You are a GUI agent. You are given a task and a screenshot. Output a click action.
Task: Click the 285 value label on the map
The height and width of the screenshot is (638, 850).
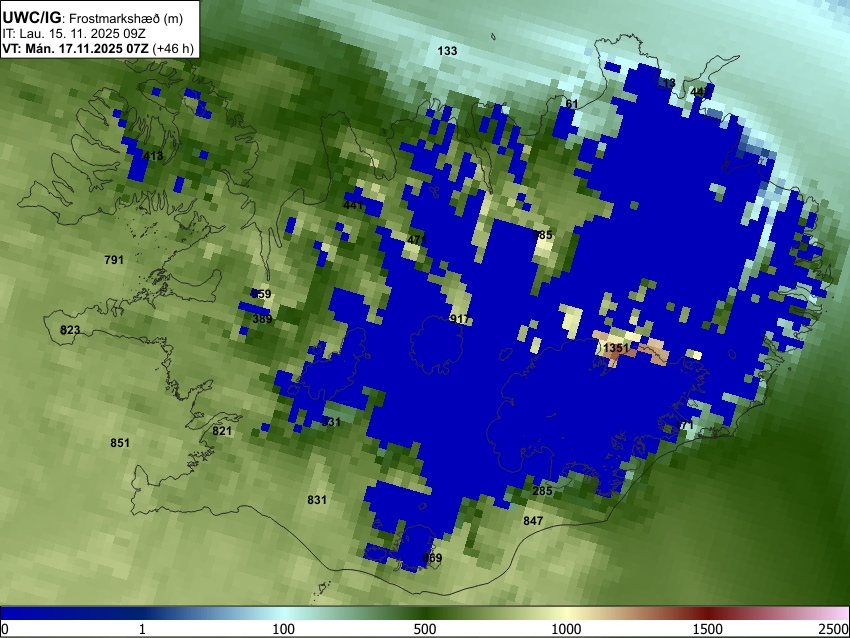pyautogui.click(x=542, y=491)
